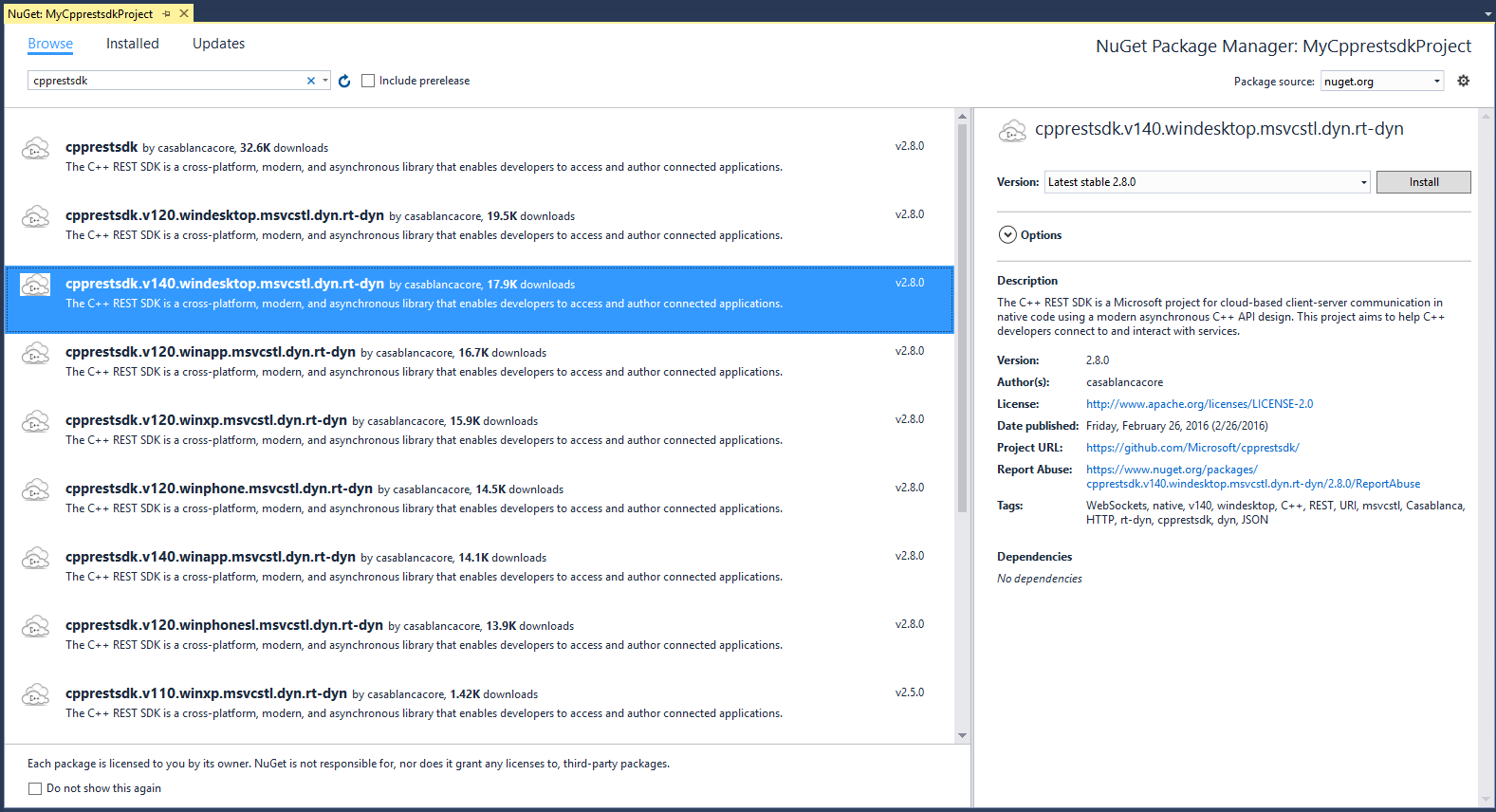Pin the NuGet document tab
The image size is (1496, 812).
click(167, 14)
